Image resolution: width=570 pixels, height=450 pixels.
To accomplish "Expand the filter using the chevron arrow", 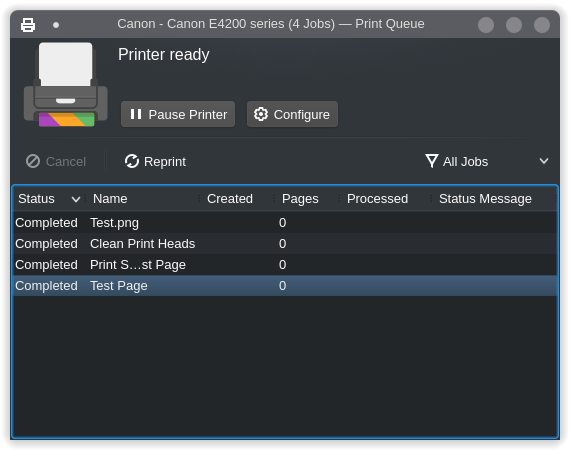I will [x=544, y=161].
